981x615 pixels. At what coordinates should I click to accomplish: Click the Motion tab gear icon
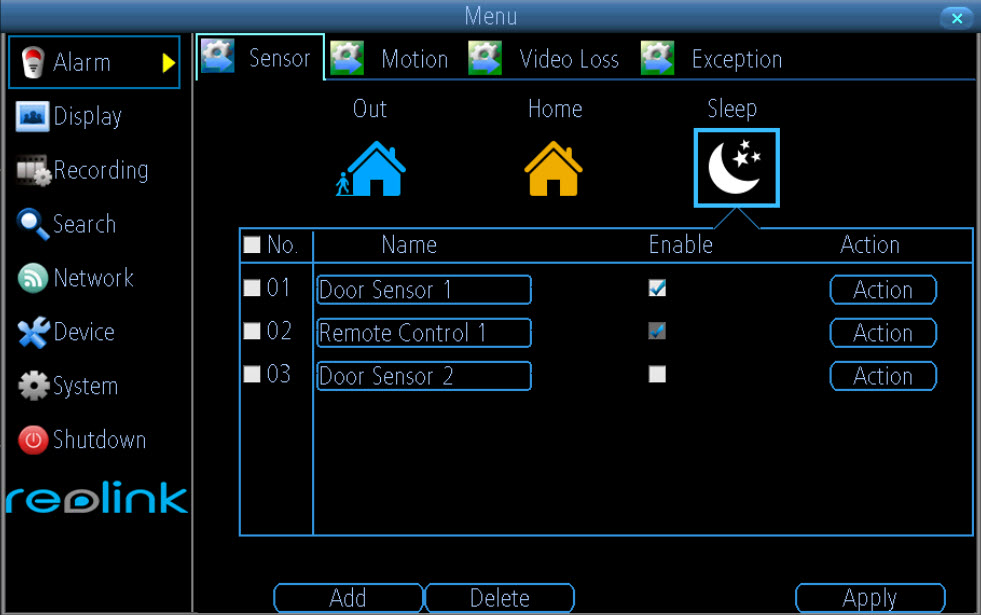347,58
